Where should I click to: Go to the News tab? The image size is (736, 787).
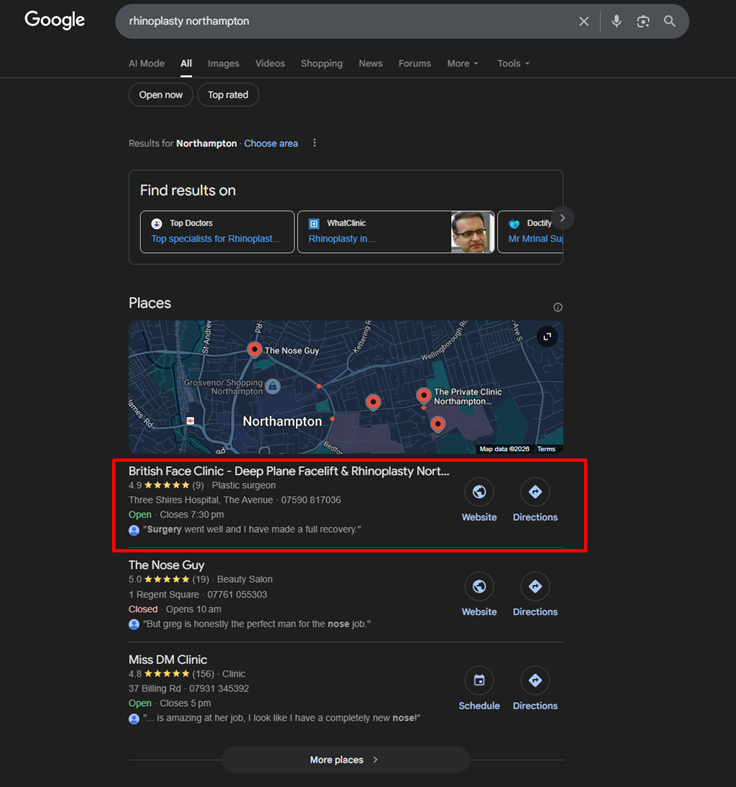click(x=371, y=64)
